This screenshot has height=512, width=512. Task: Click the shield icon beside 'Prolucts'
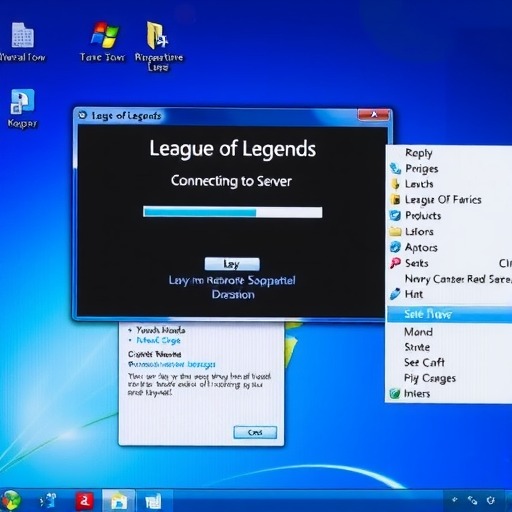pyautogui.click(x=395, y=215)
